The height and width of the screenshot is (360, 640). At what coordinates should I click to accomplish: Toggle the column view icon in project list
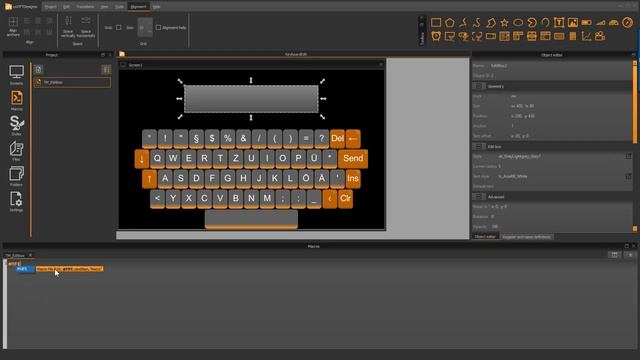pyautogui.click(x=106, y=69)
